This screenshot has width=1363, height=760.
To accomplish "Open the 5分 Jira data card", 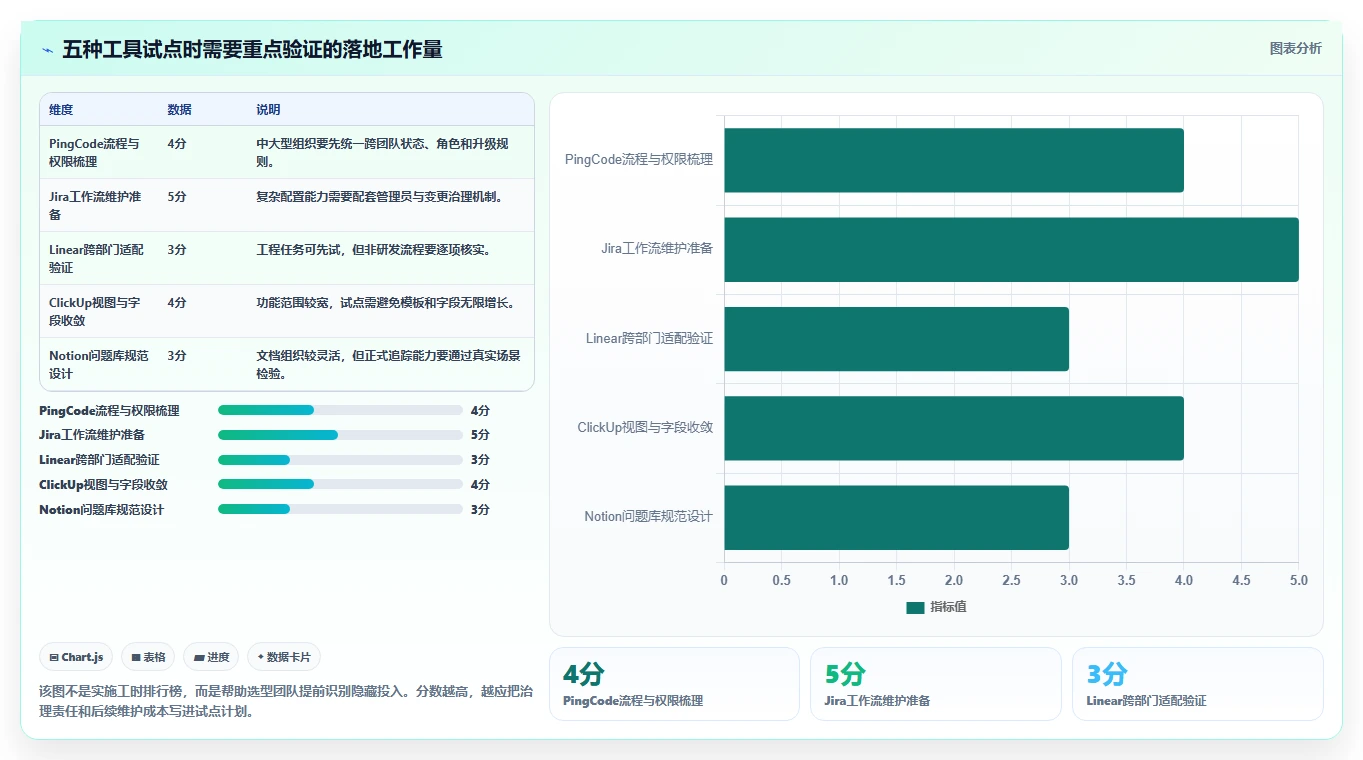I will [x=935, y=684].
